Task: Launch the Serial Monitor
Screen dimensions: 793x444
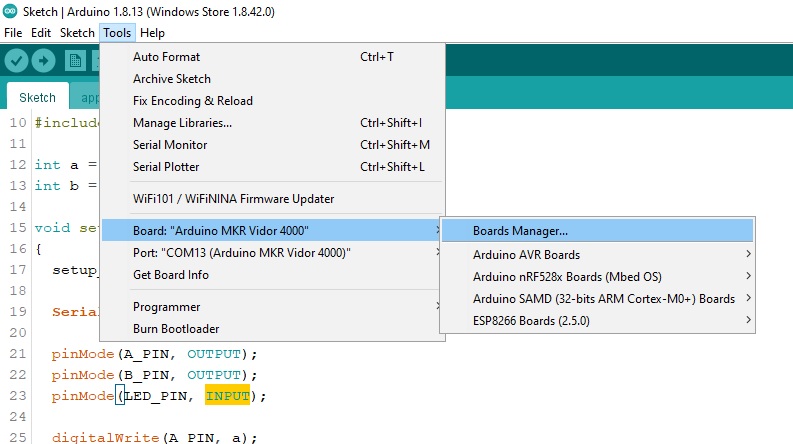Action: [x=170, y=145]
